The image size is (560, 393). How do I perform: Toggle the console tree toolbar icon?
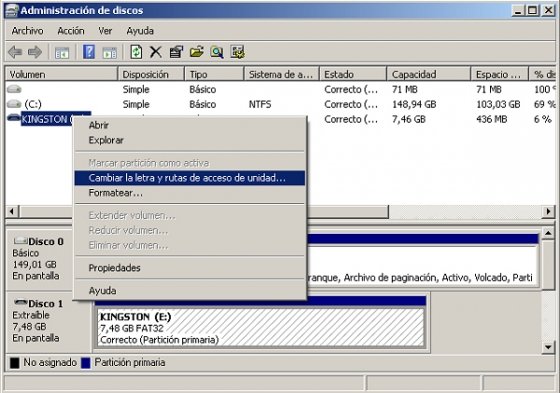tap(62, 53)
